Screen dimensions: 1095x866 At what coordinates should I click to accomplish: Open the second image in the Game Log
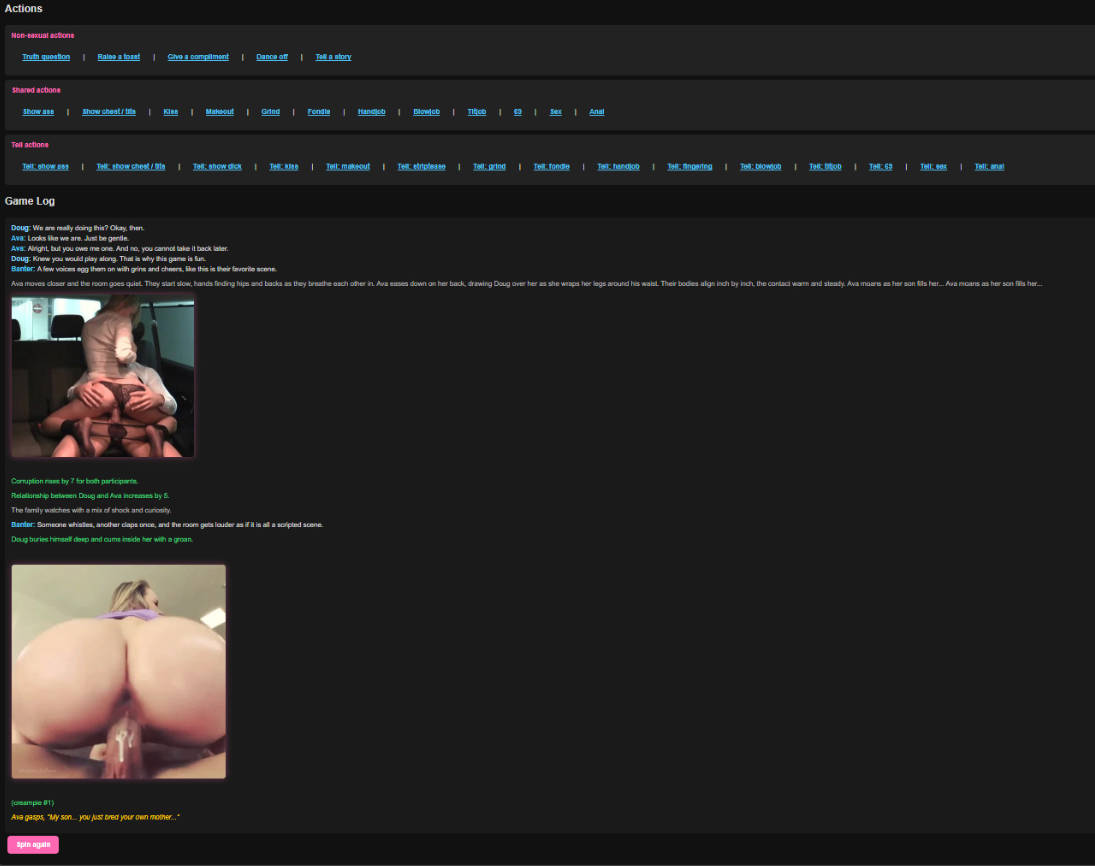119,671
